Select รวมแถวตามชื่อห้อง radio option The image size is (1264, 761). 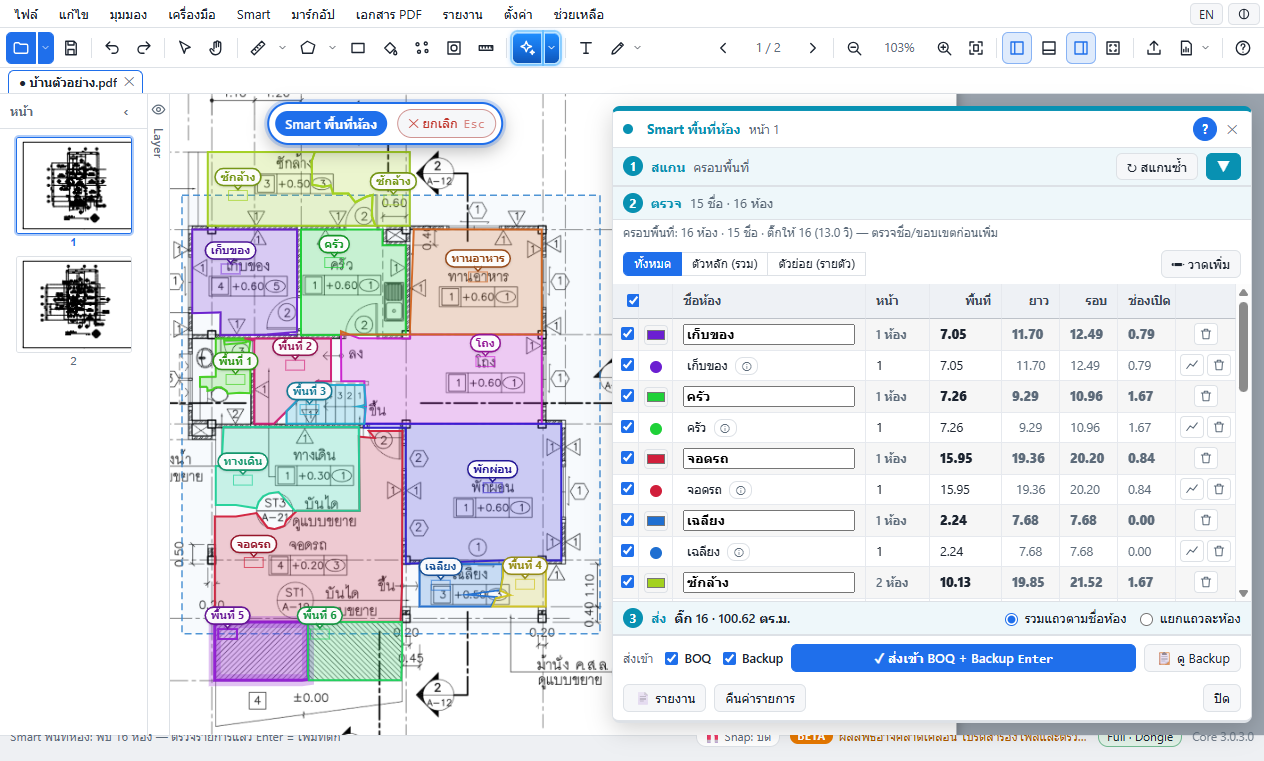[x=1011, y=619]
